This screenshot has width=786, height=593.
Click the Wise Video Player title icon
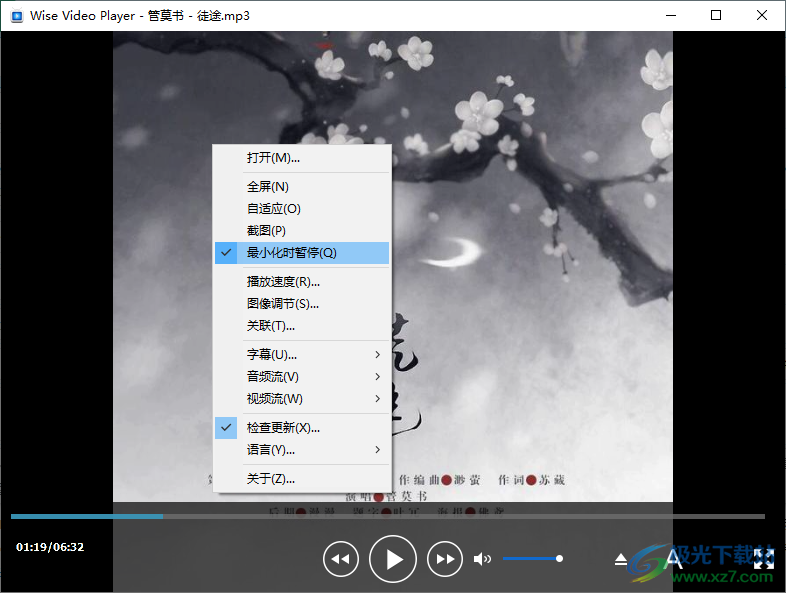[x=17, y=16]
